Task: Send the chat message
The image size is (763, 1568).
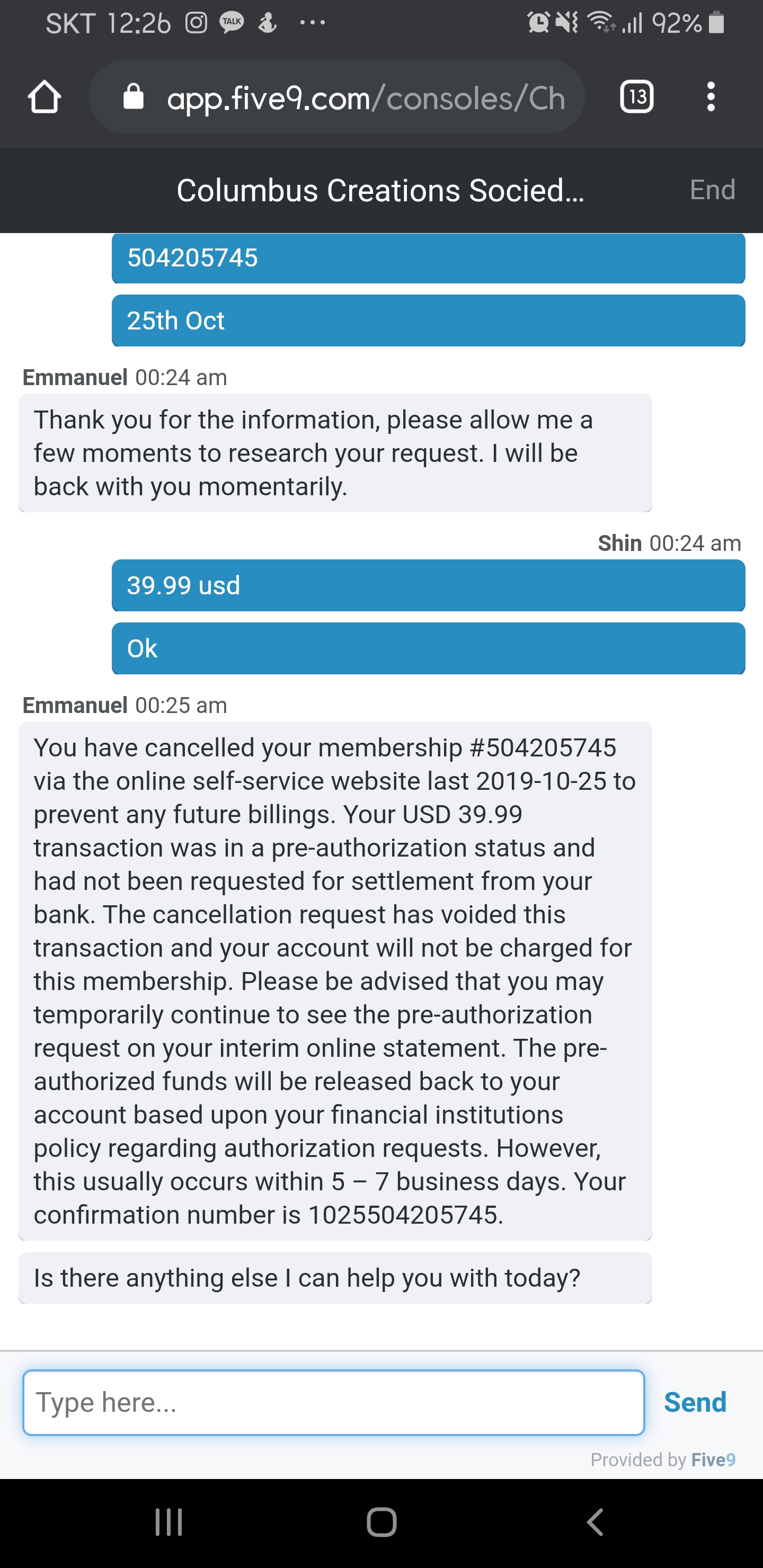Action: tap(695, 1402)
